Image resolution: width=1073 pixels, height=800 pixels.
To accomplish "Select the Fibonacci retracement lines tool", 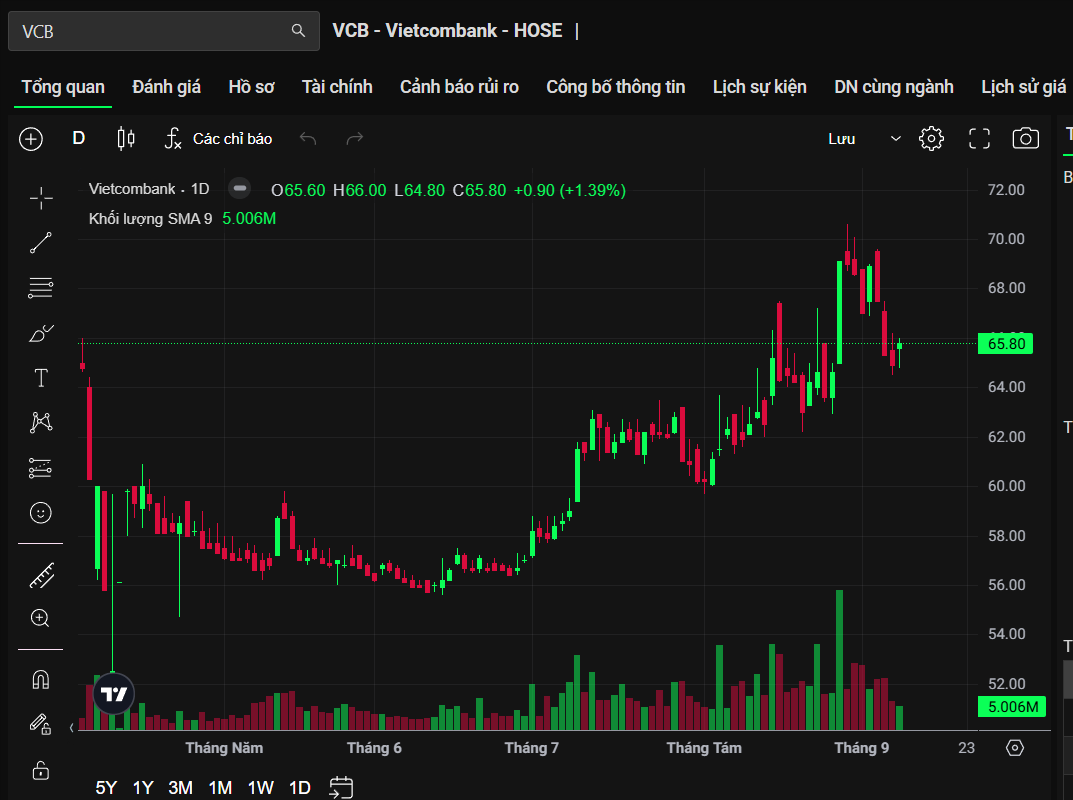I will tap(41, 288).
